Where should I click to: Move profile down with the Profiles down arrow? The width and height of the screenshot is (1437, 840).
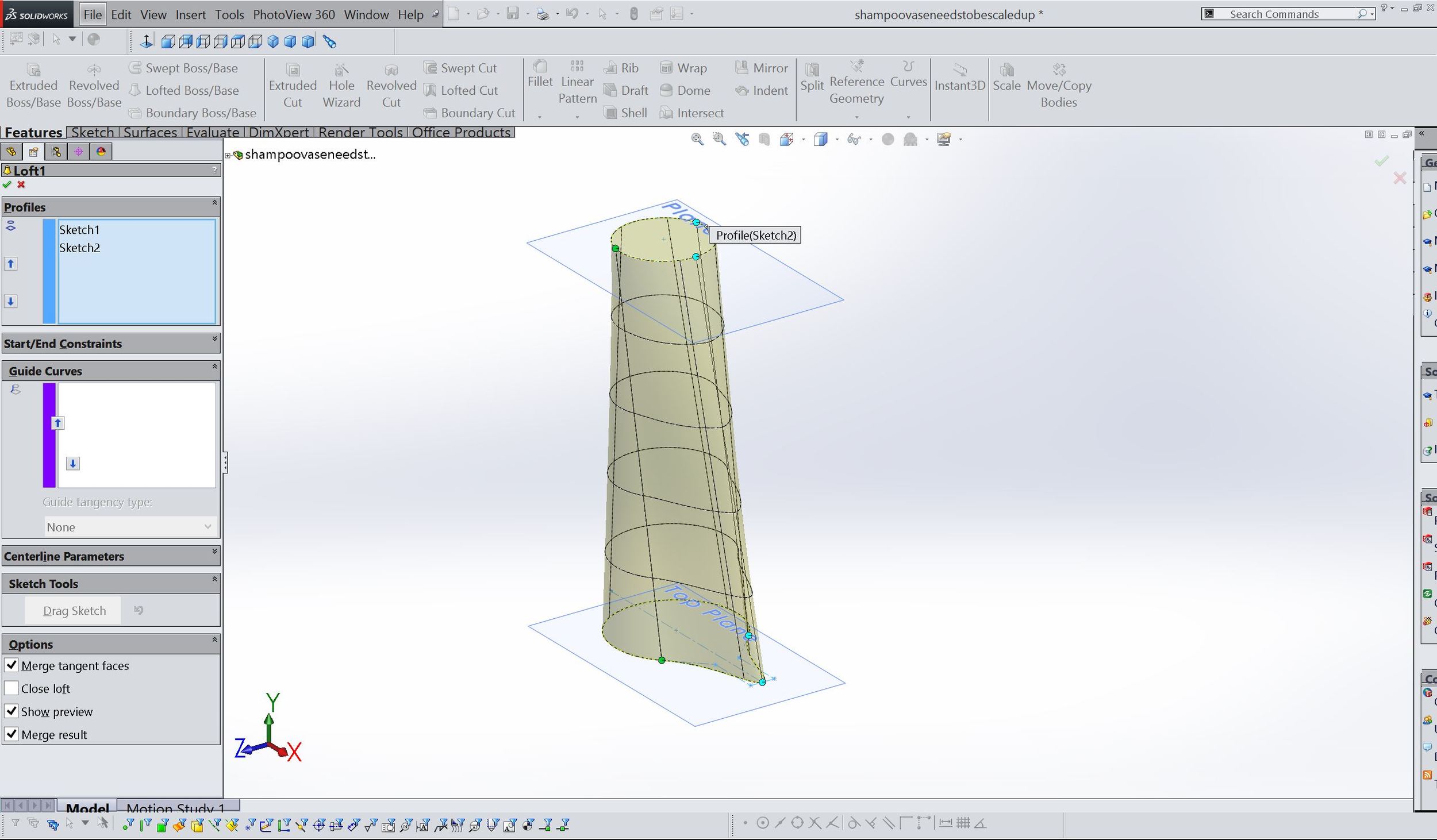coord(10,301)
